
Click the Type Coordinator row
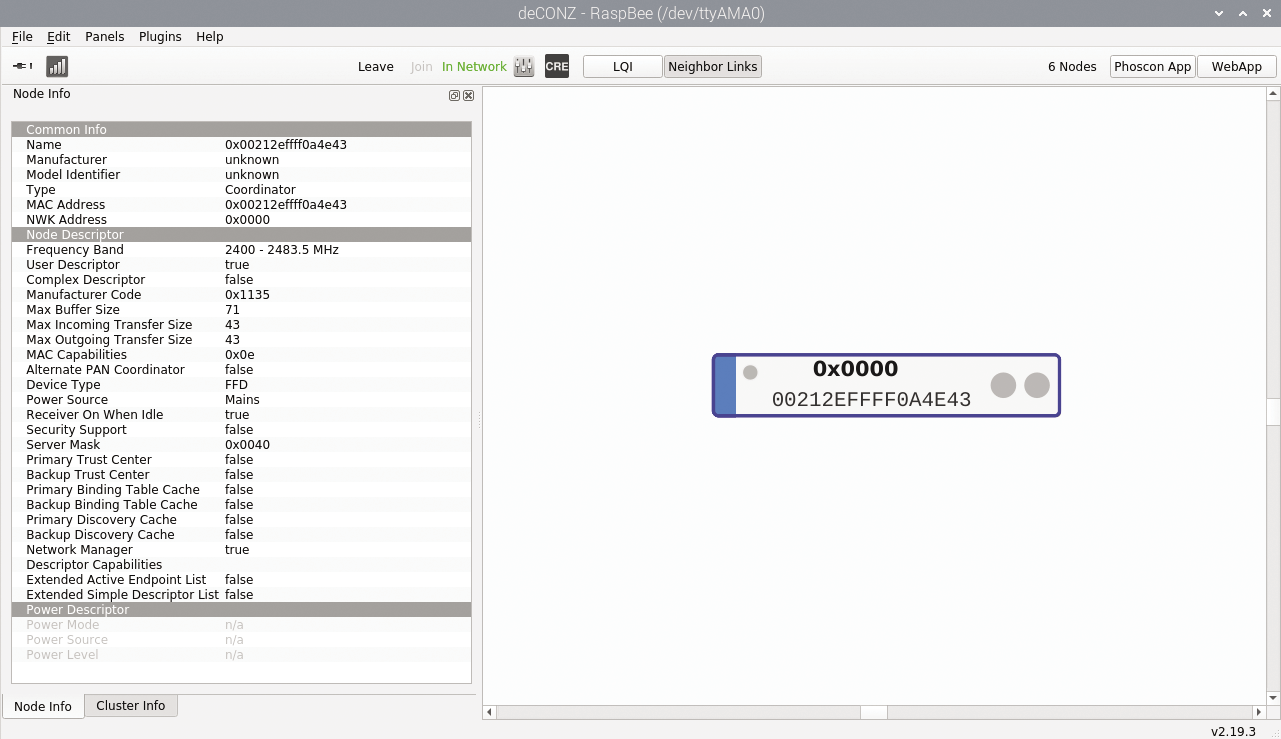(x=241, y=190)
